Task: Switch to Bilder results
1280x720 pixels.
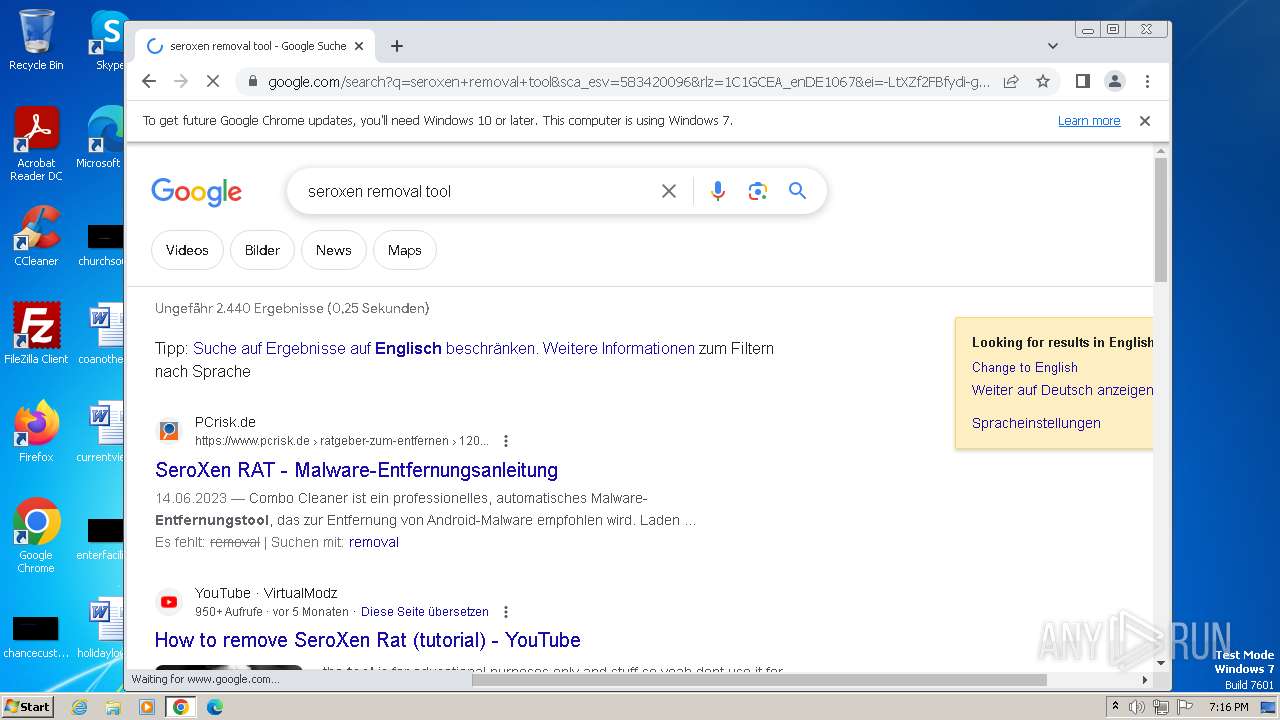Action: point(262,250)
